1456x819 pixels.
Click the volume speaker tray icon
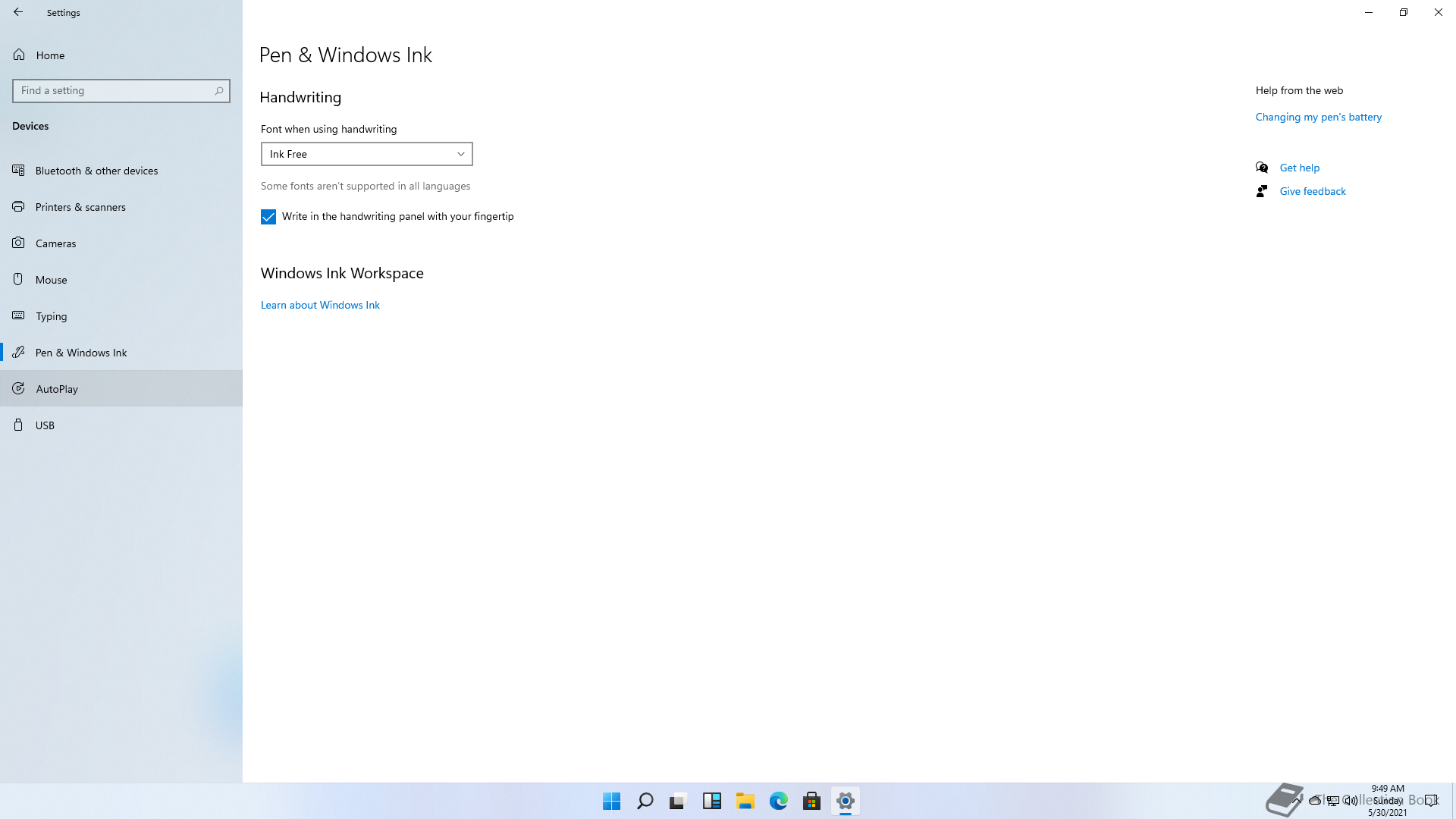(1351, 800)
